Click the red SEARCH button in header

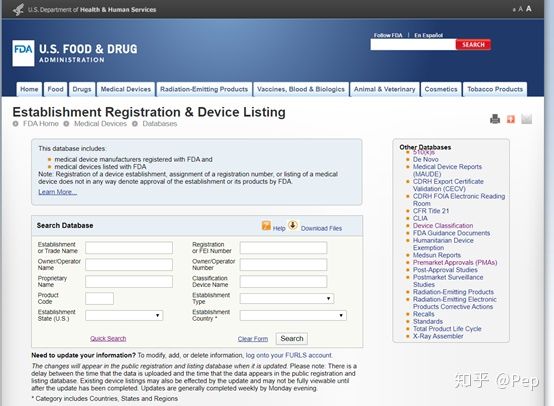[x=473, y=45]
